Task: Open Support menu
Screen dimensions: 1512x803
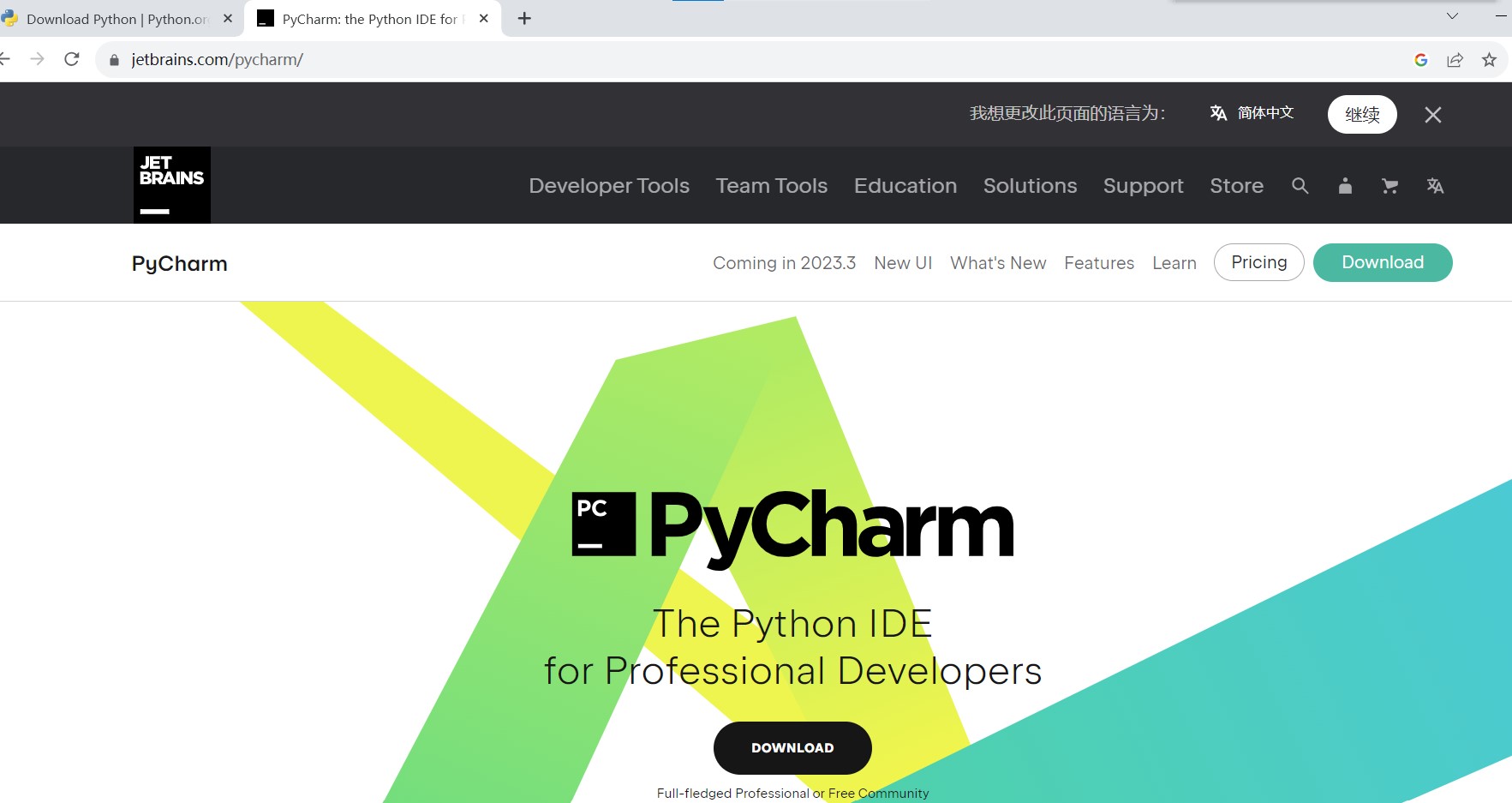Action: click(1144, 186)
